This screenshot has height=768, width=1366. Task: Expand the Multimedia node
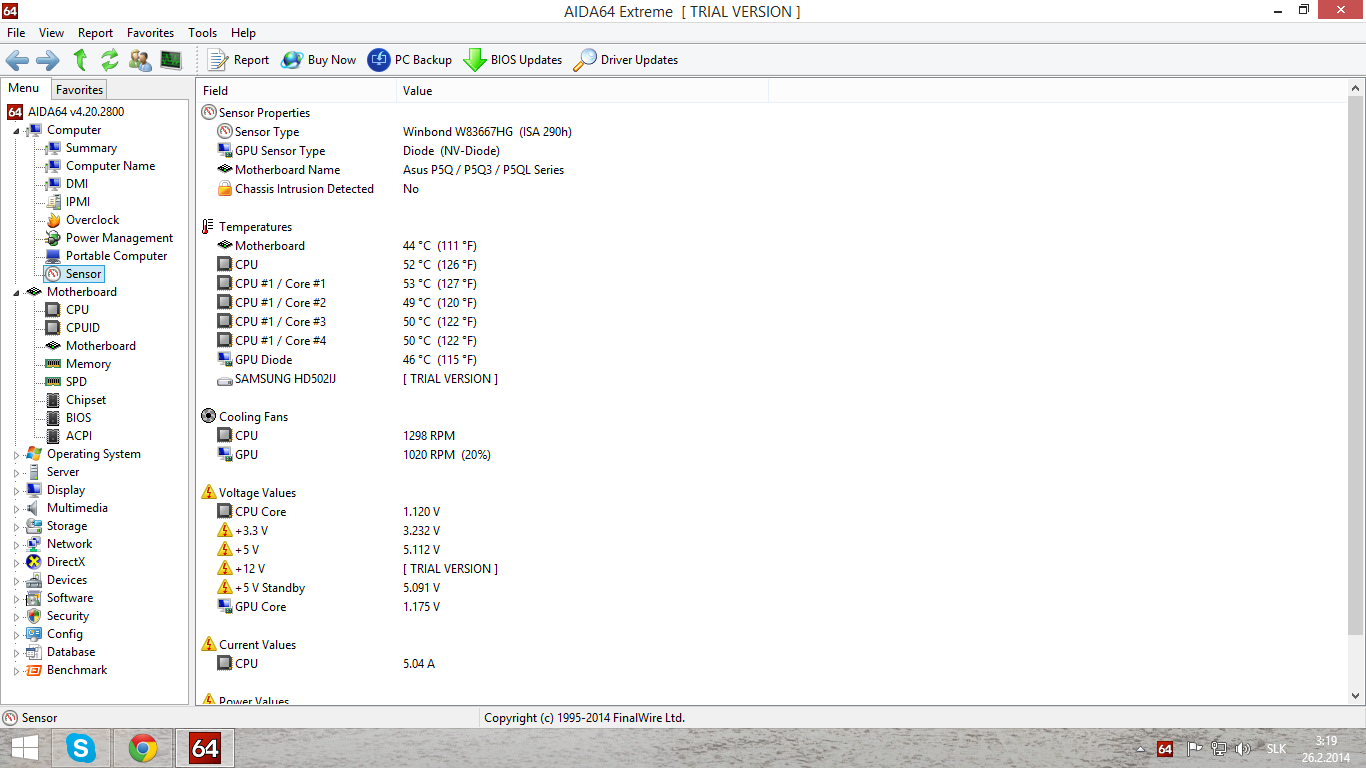16,509
